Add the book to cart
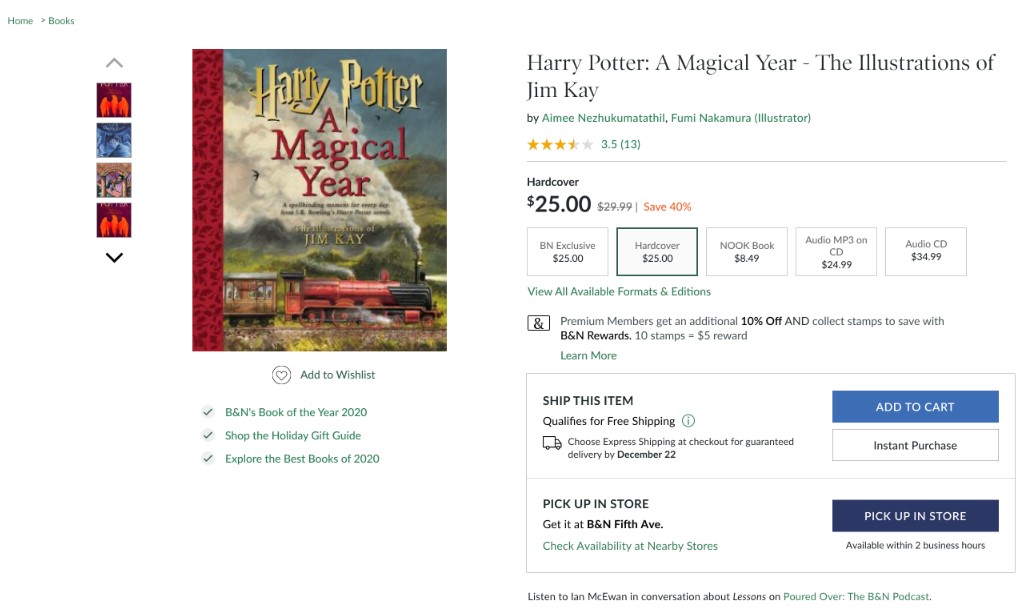This screenshot has width=1036, height=614. tap(914, 406)
